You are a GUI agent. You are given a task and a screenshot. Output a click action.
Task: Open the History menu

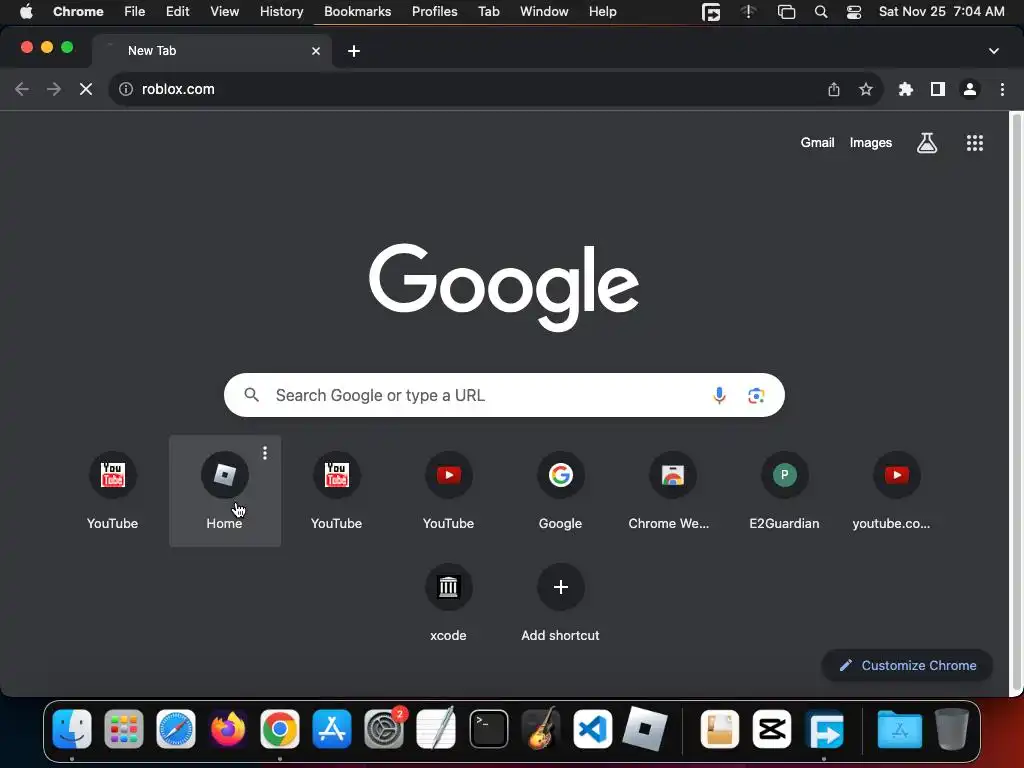coord(281,11)
